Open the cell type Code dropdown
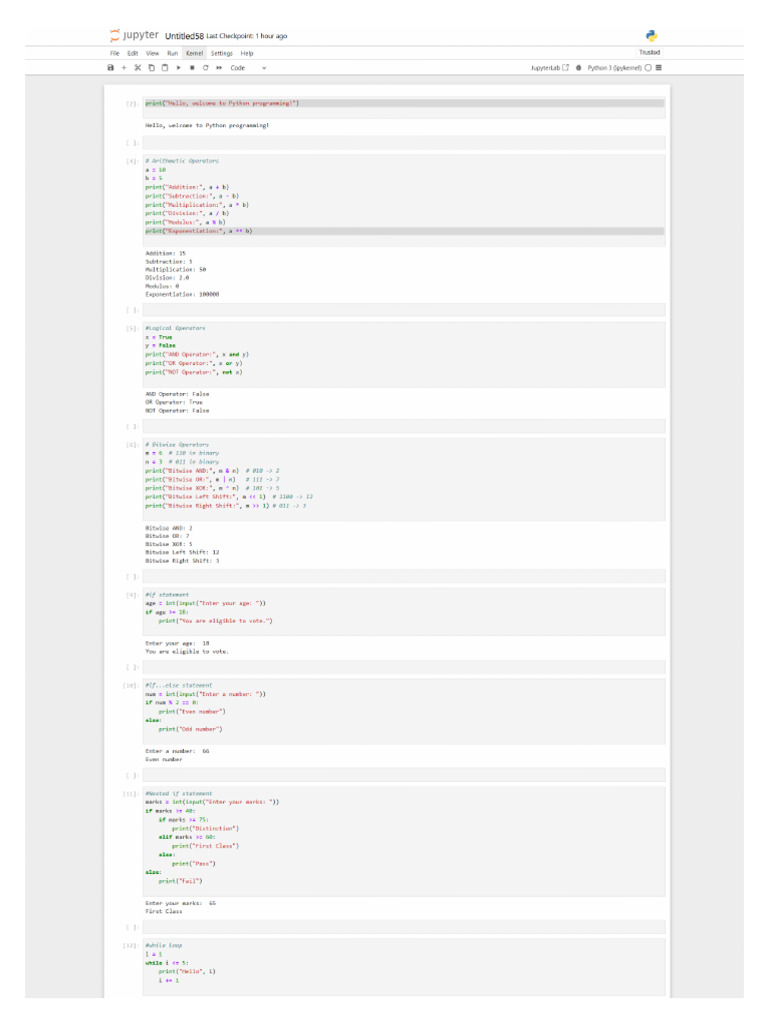 (248, 68)
